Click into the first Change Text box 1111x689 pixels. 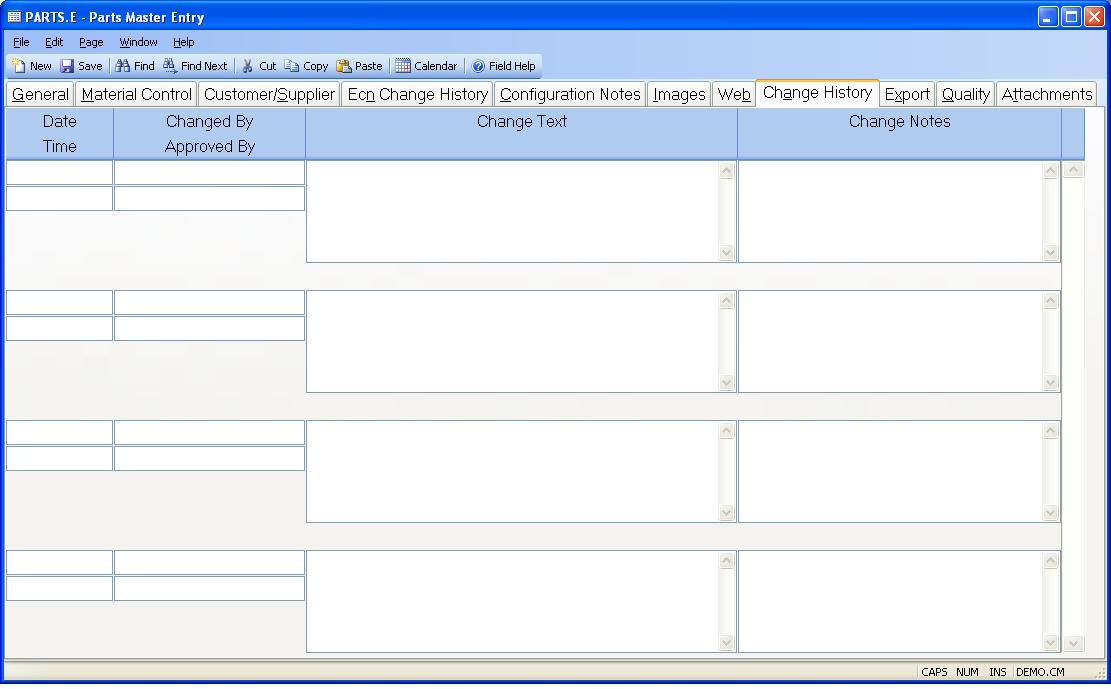tap(512, 211)
